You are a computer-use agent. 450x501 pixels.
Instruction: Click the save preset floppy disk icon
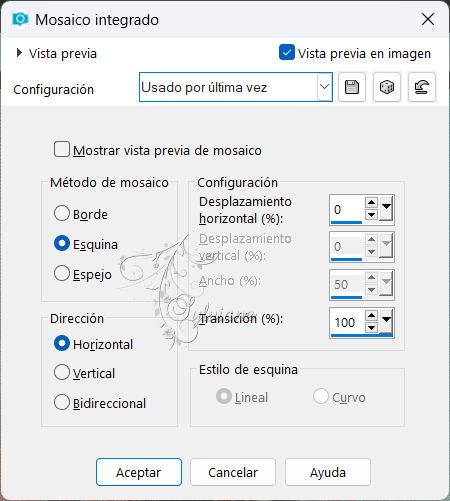click(352, 87)
